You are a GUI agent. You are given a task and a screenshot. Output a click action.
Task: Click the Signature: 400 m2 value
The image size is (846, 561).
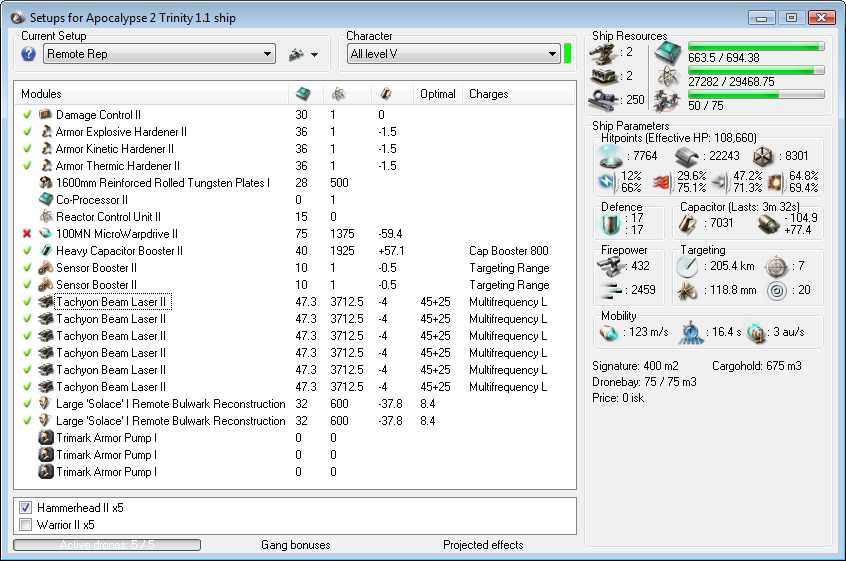tap(635, 366)
